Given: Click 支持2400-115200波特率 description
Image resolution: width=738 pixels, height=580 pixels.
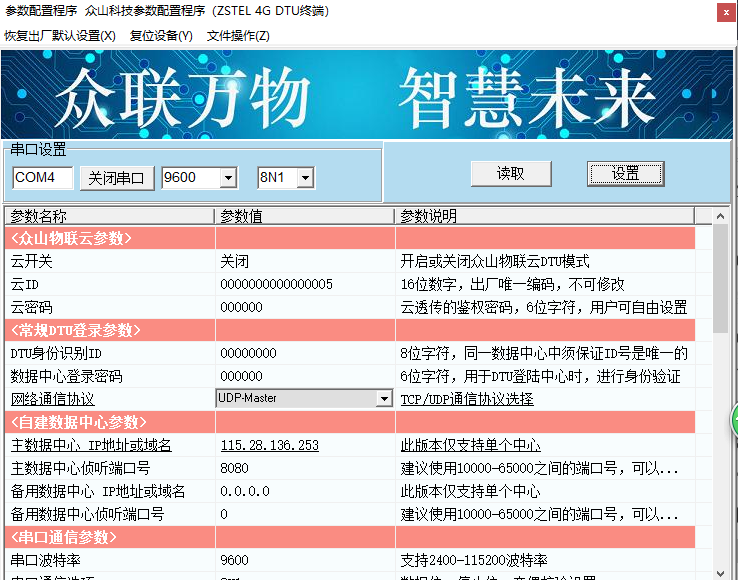Looking at the screenshot, I should pyautogui.click(x=474, y=560).
